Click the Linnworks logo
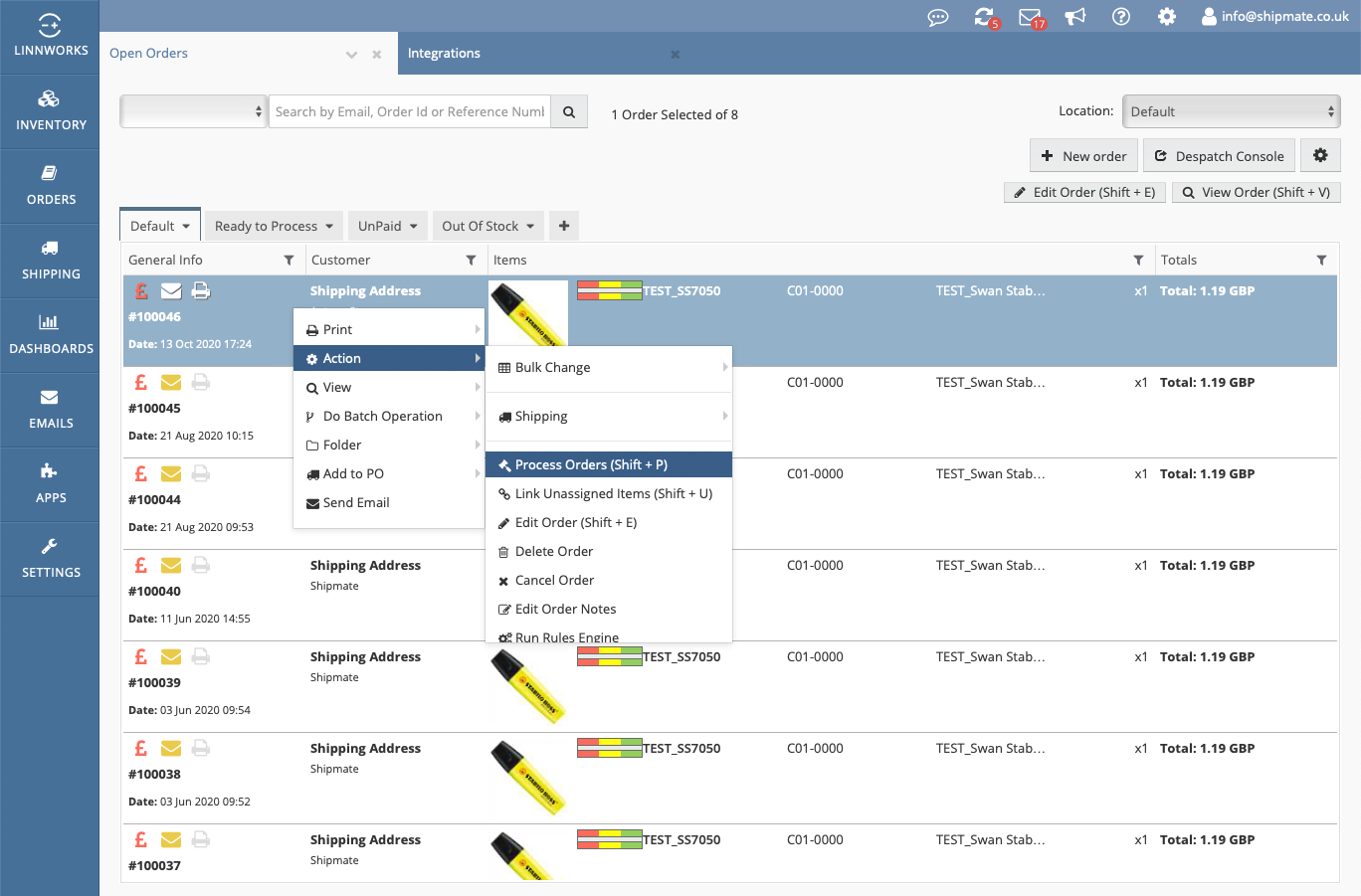Image resolution: width=1361 pixels, height=896 pixels. [50, 36]
